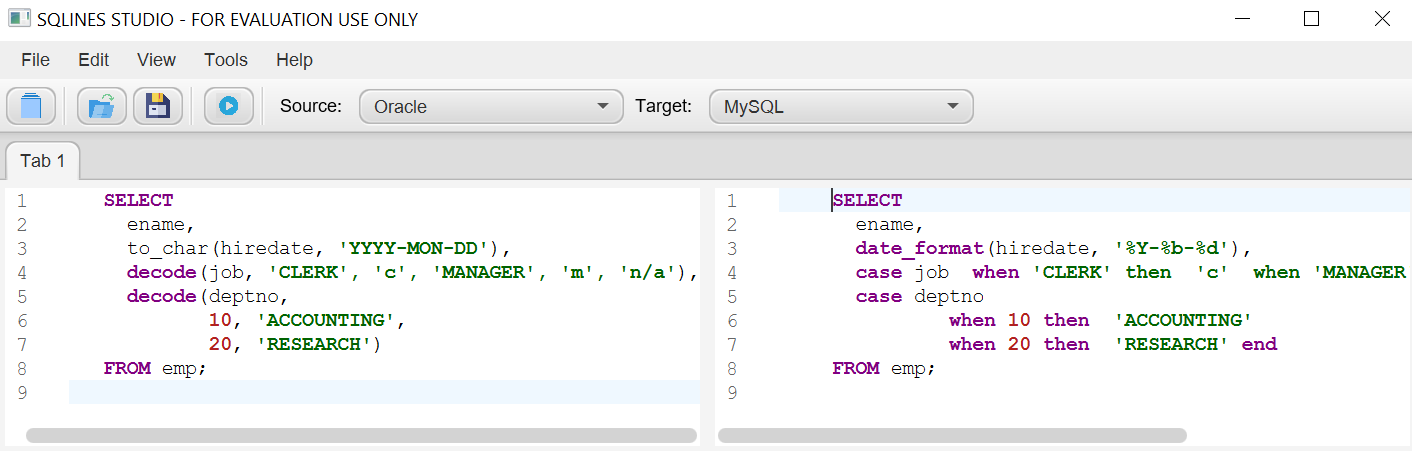Open the File menu
Screen dimensions: 1412x451
[x=35, y=60]
